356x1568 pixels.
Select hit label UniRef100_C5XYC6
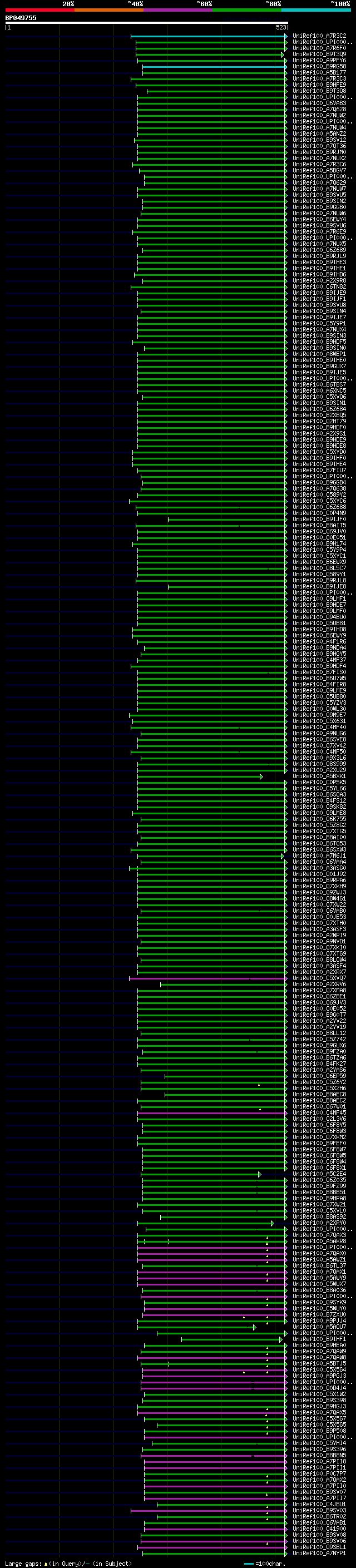pyautogui.click(x=319, y=501)
